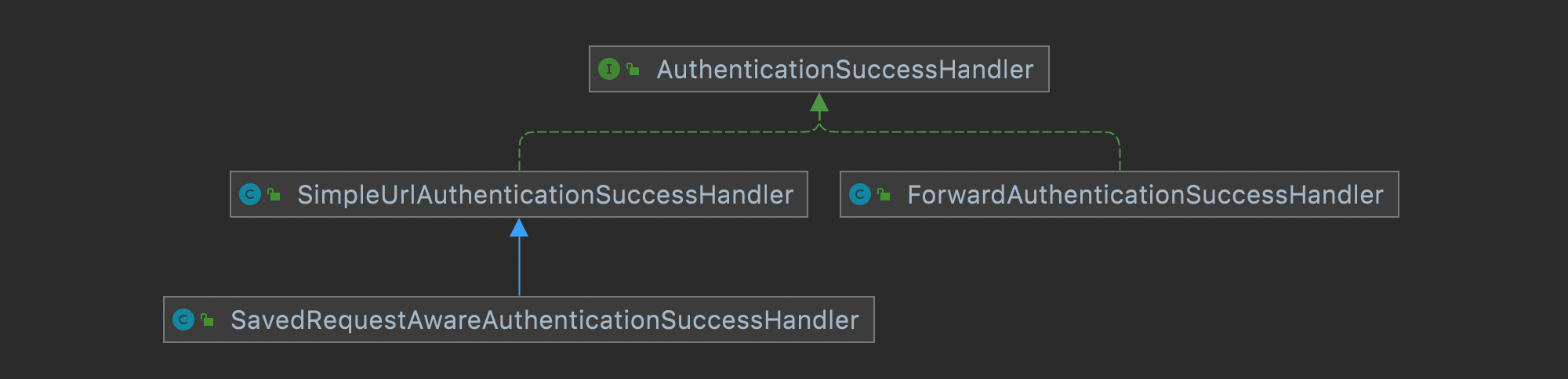Image resolution: width=1568 pixels, height=379 pixels.
Task: Click the green arrowhead below AuthenticationSuccessHandler
Action: (x=819, y=103)
